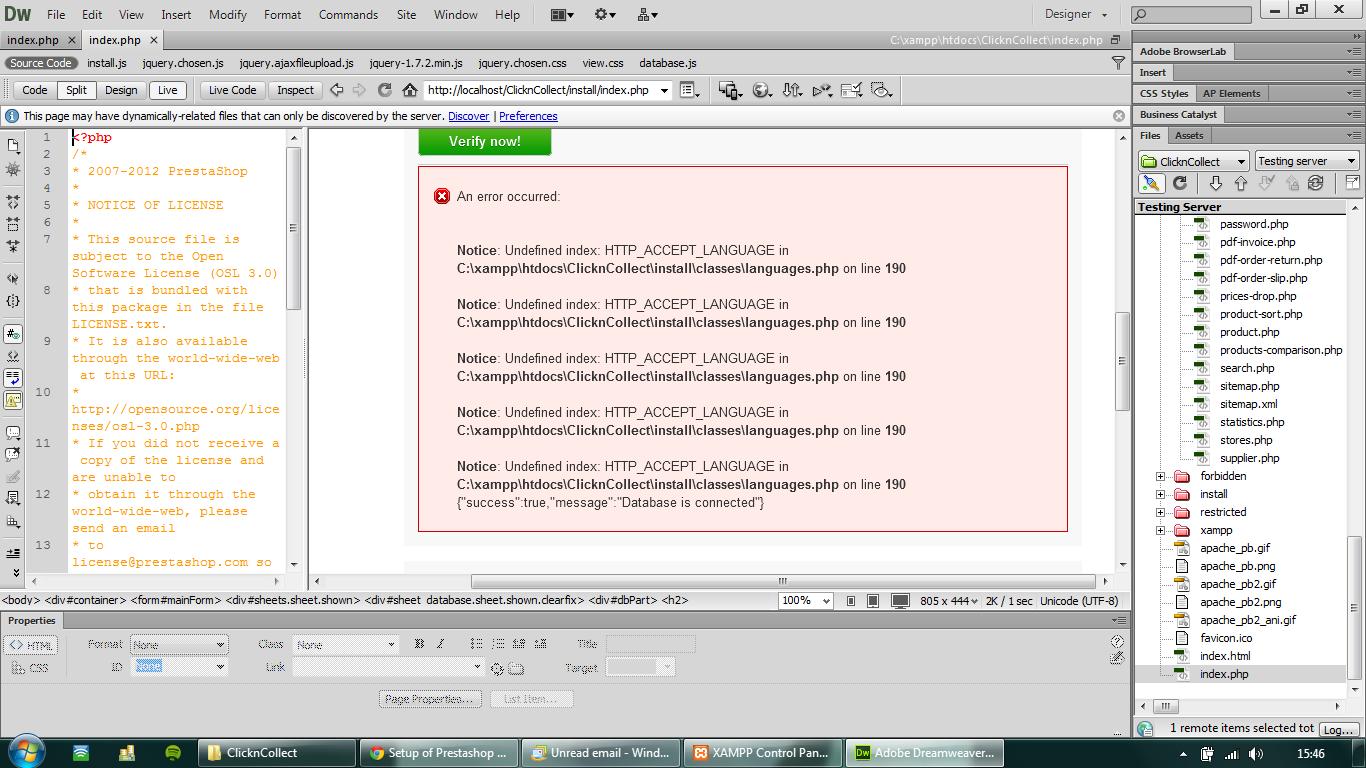Open the Site Manager icon in title bar
This screenshot has width=1366, height=768.
pyautogui.click(x=648, y=15)
